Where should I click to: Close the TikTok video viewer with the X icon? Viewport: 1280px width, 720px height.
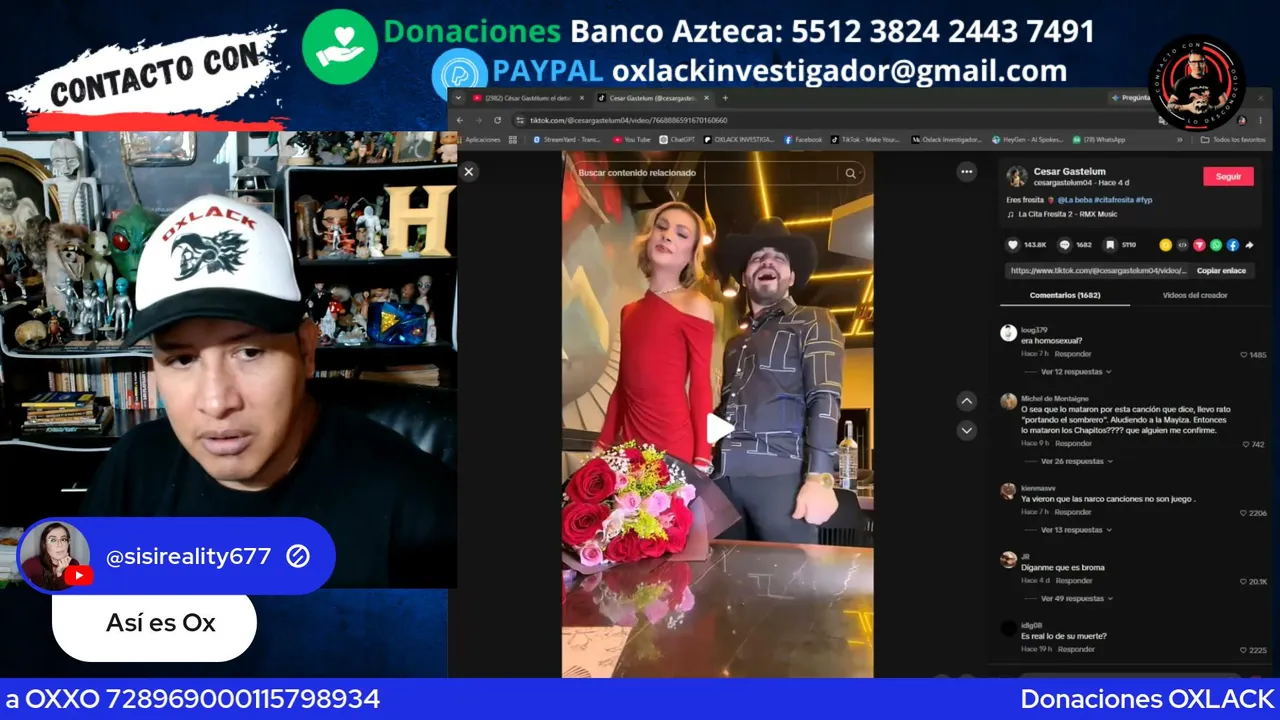point(468,172)
